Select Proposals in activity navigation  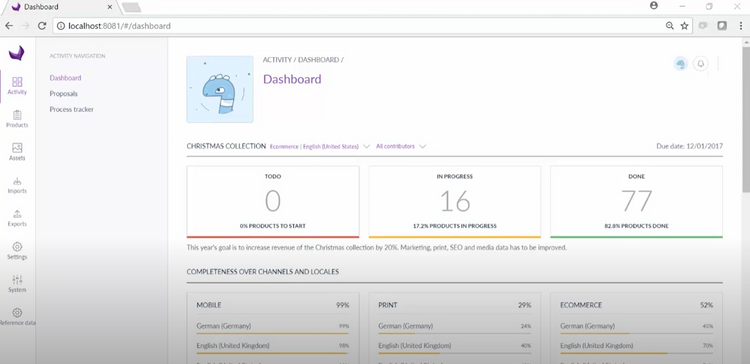64,94
